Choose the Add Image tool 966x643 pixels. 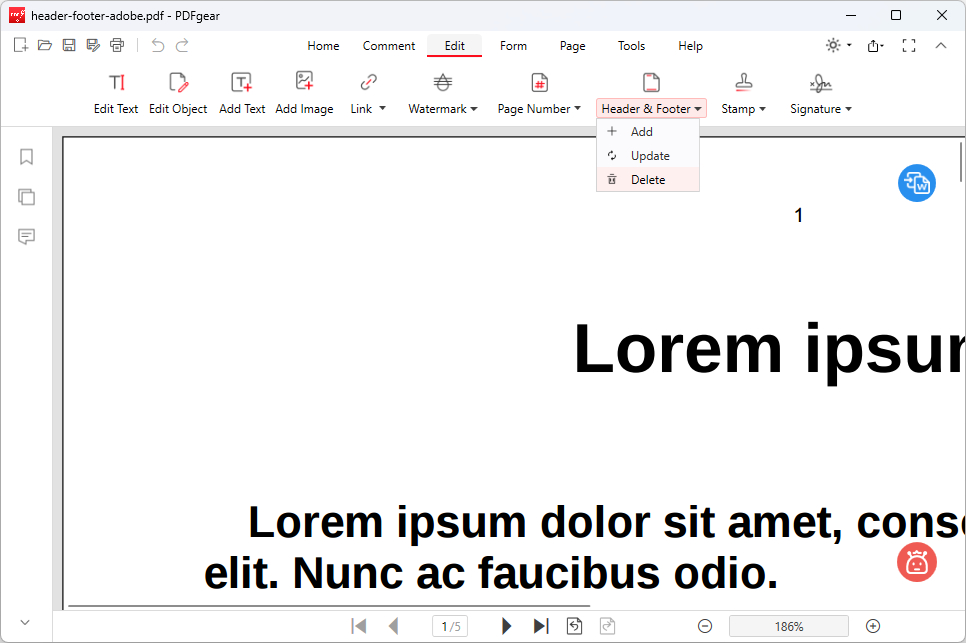point(304,94)
